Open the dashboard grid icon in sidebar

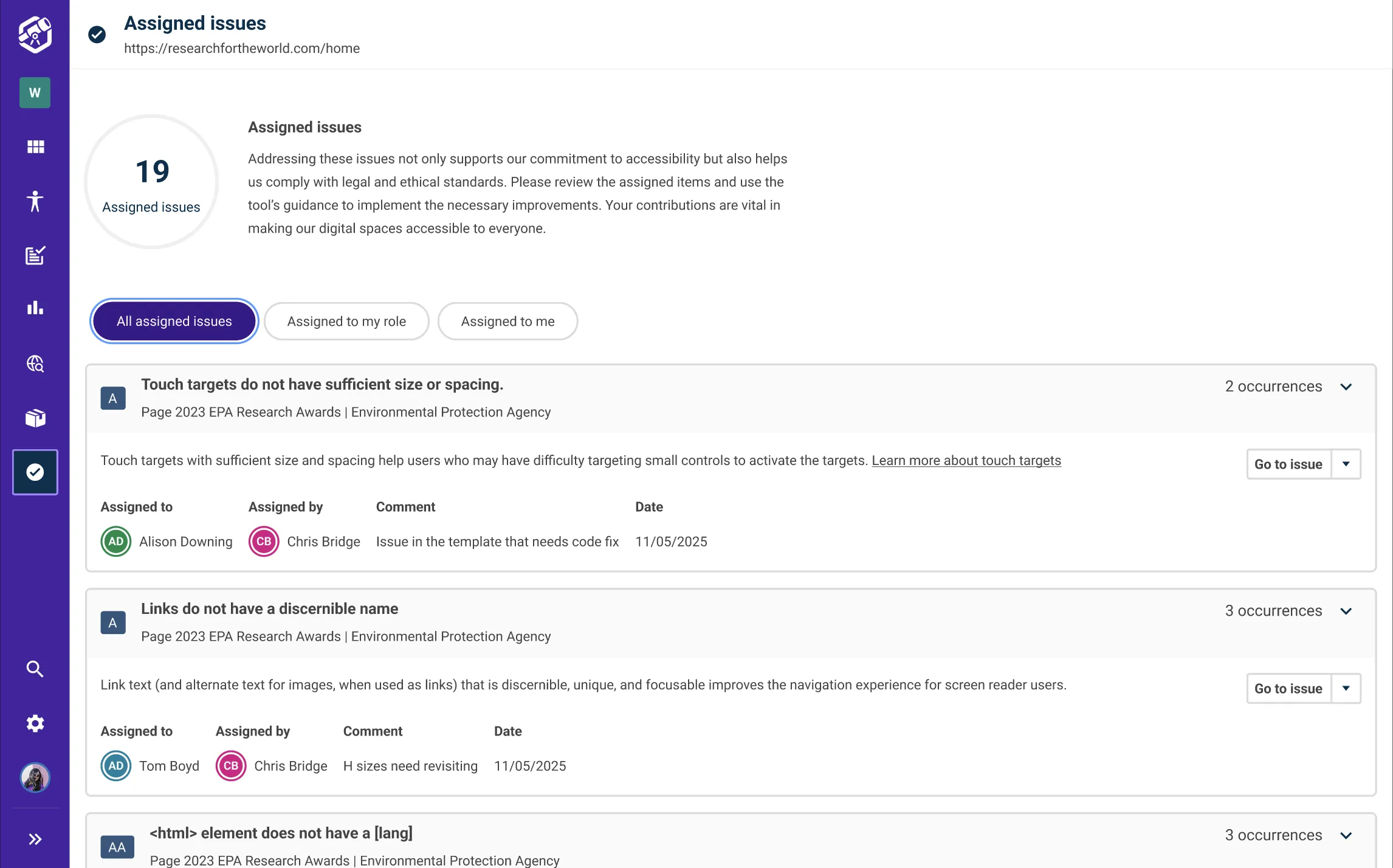point(35,146)
